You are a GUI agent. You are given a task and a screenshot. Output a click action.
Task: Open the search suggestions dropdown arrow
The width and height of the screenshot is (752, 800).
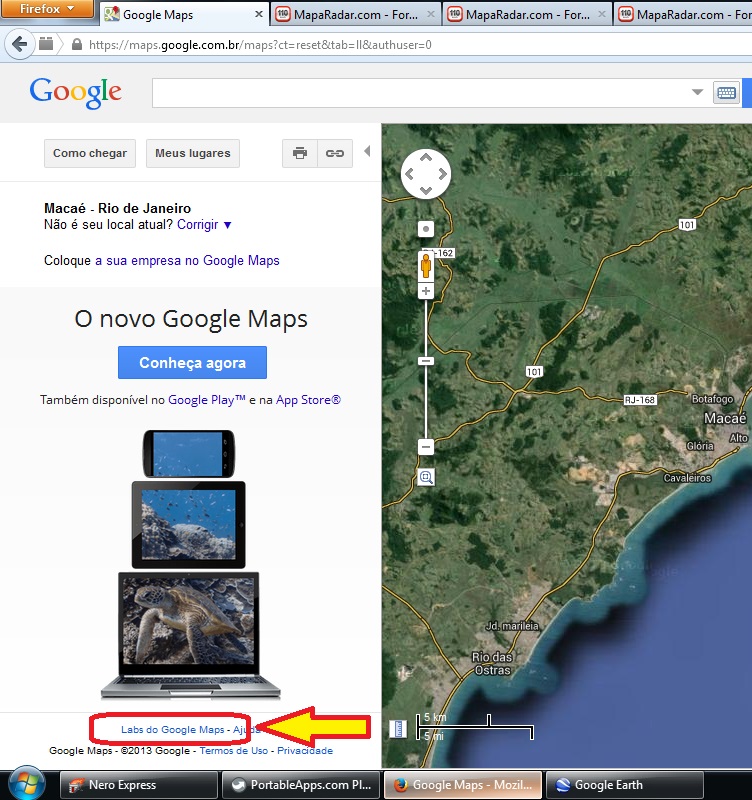click(x=697, y=92)
